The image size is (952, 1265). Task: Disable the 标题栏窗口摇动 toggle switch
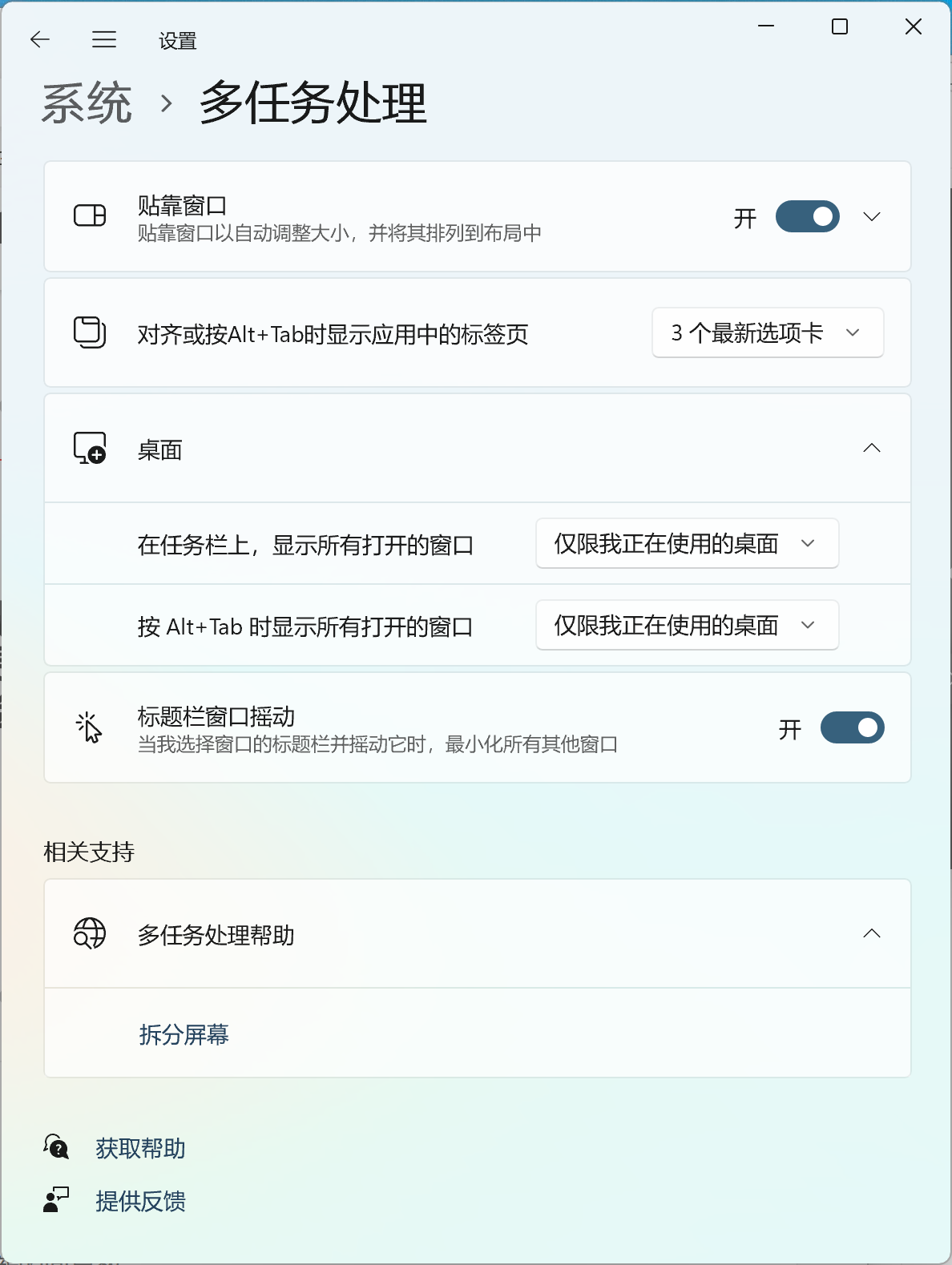pyautogui.click(x=852, y=727)
